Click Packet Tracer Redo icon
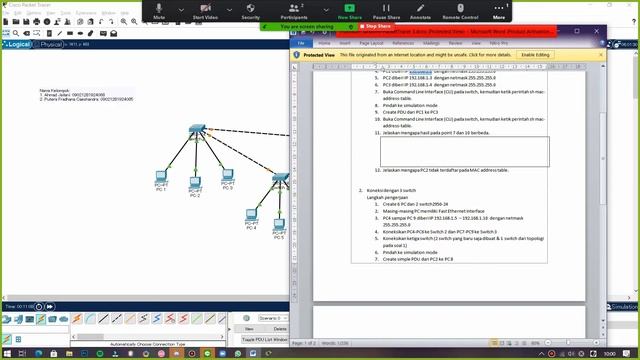 111,22
